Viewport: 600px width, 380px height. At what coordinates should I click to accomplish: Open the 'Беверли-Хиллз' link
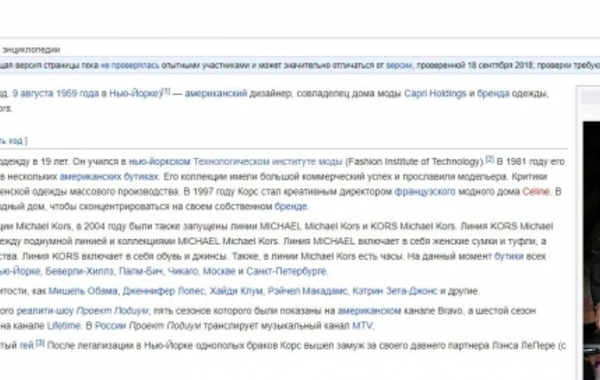[x=80, y=271]
